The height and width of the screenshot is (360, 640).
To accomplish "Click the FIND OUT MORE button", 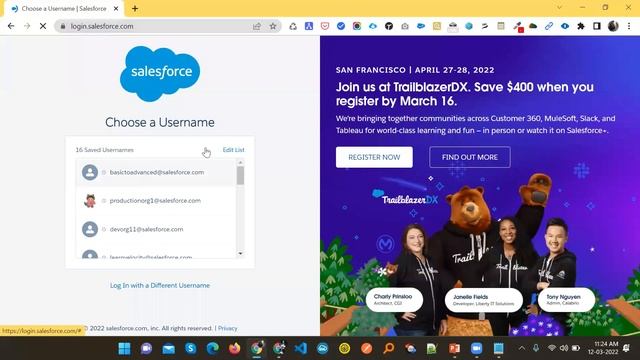I will [470, 157].
